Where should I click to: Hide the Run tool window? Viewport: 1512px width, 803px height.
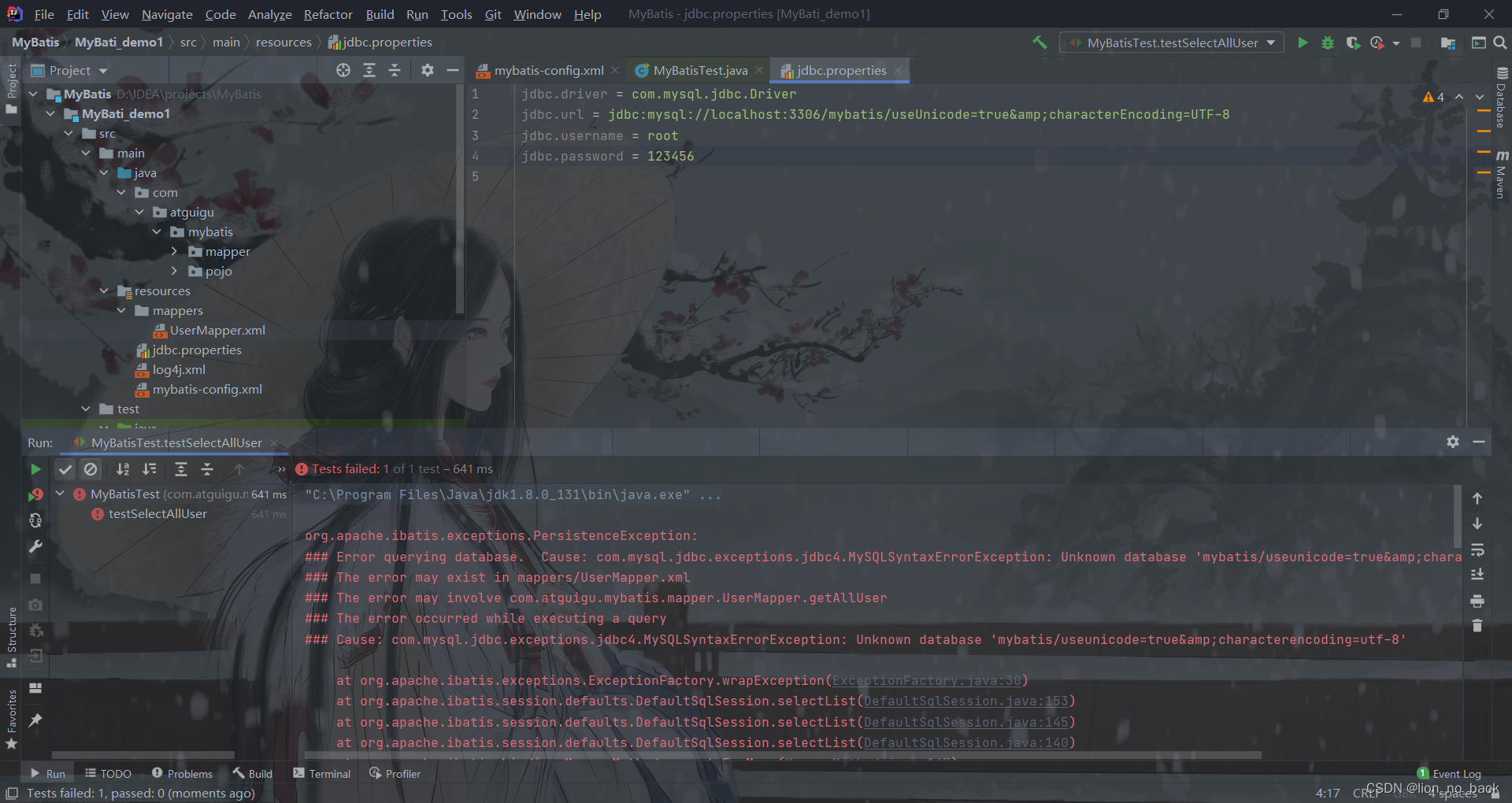pyautogui.click(x=1479, y=442)
